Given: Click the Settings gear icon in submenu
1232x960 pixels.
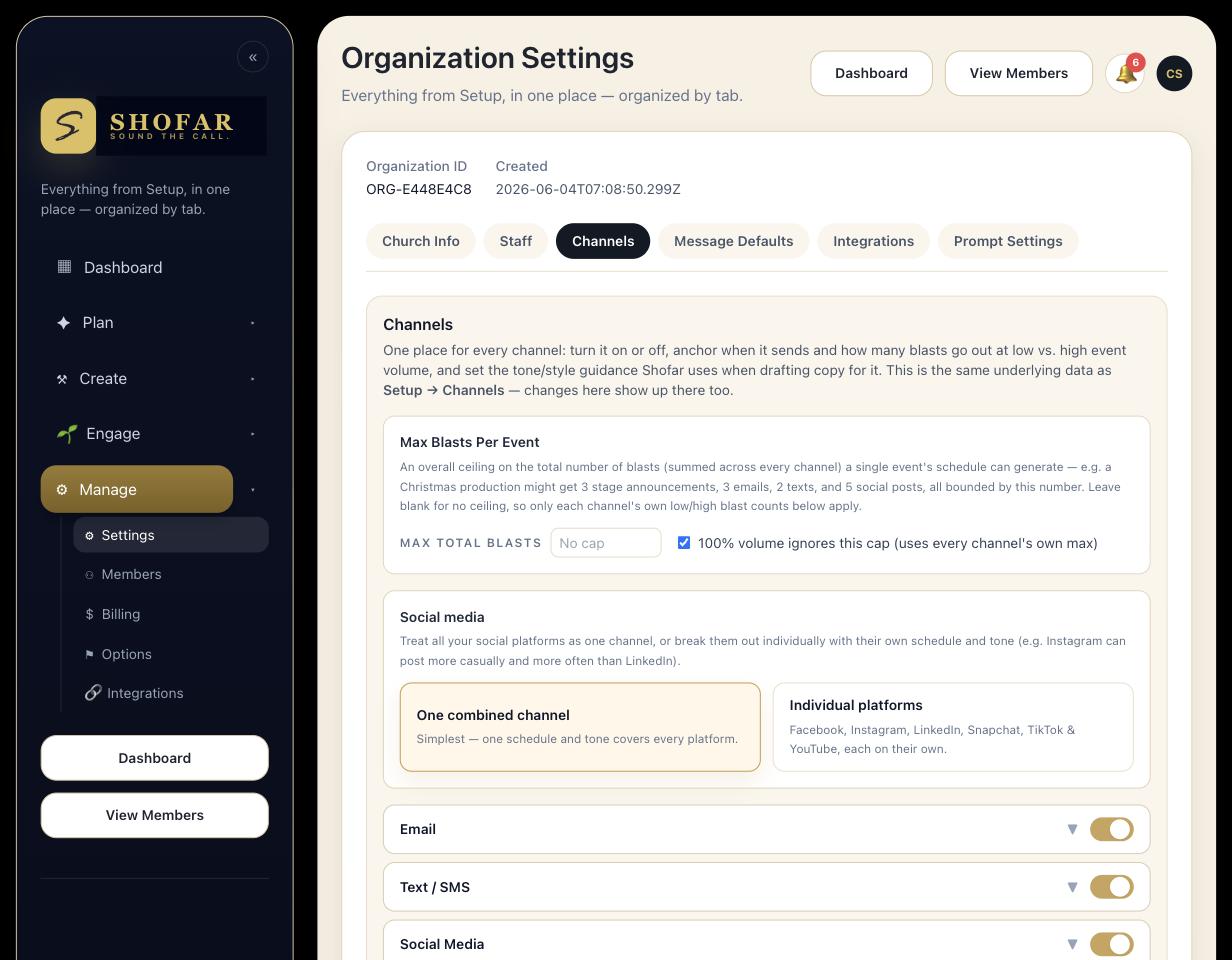Looking at the screenshot, I should (x=89, y=536).
